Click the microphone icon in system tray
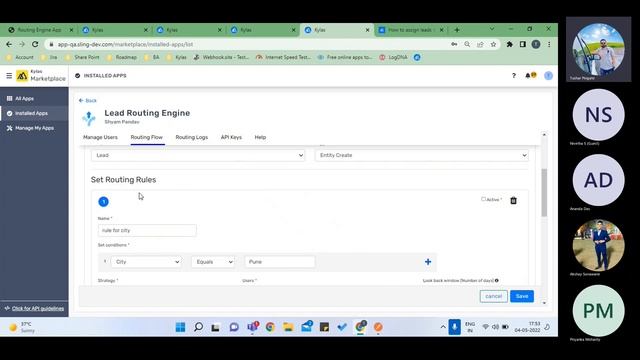640x360 pixels. 454,327
